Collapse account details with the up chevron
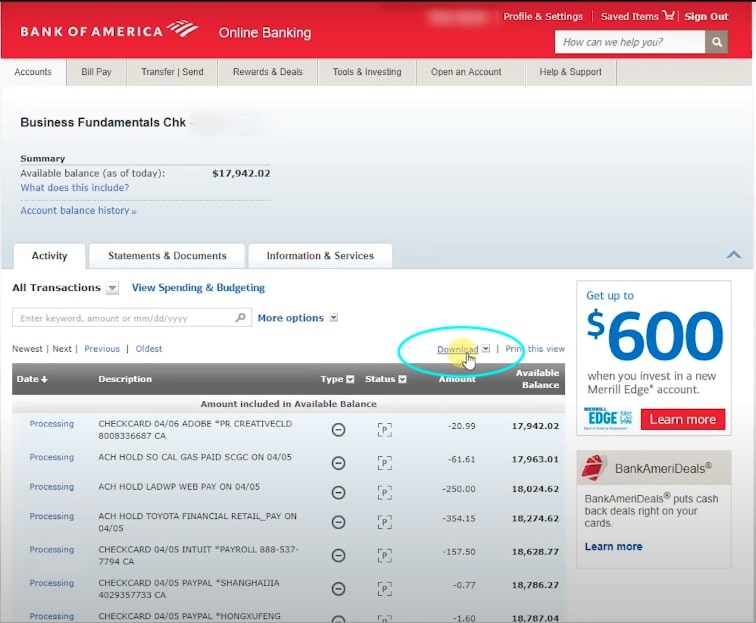Viewport: 756px width, 623px height. (x=734, y=255)
